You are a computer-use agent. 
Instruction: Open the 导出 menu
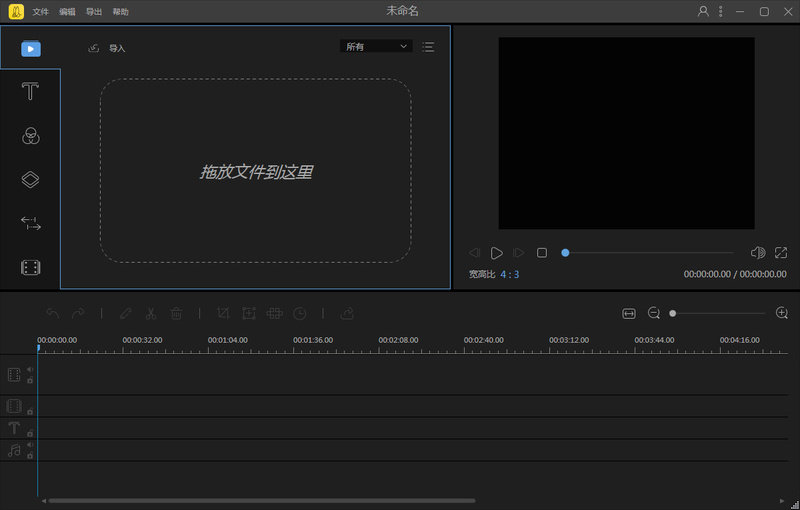coord(94,12)
